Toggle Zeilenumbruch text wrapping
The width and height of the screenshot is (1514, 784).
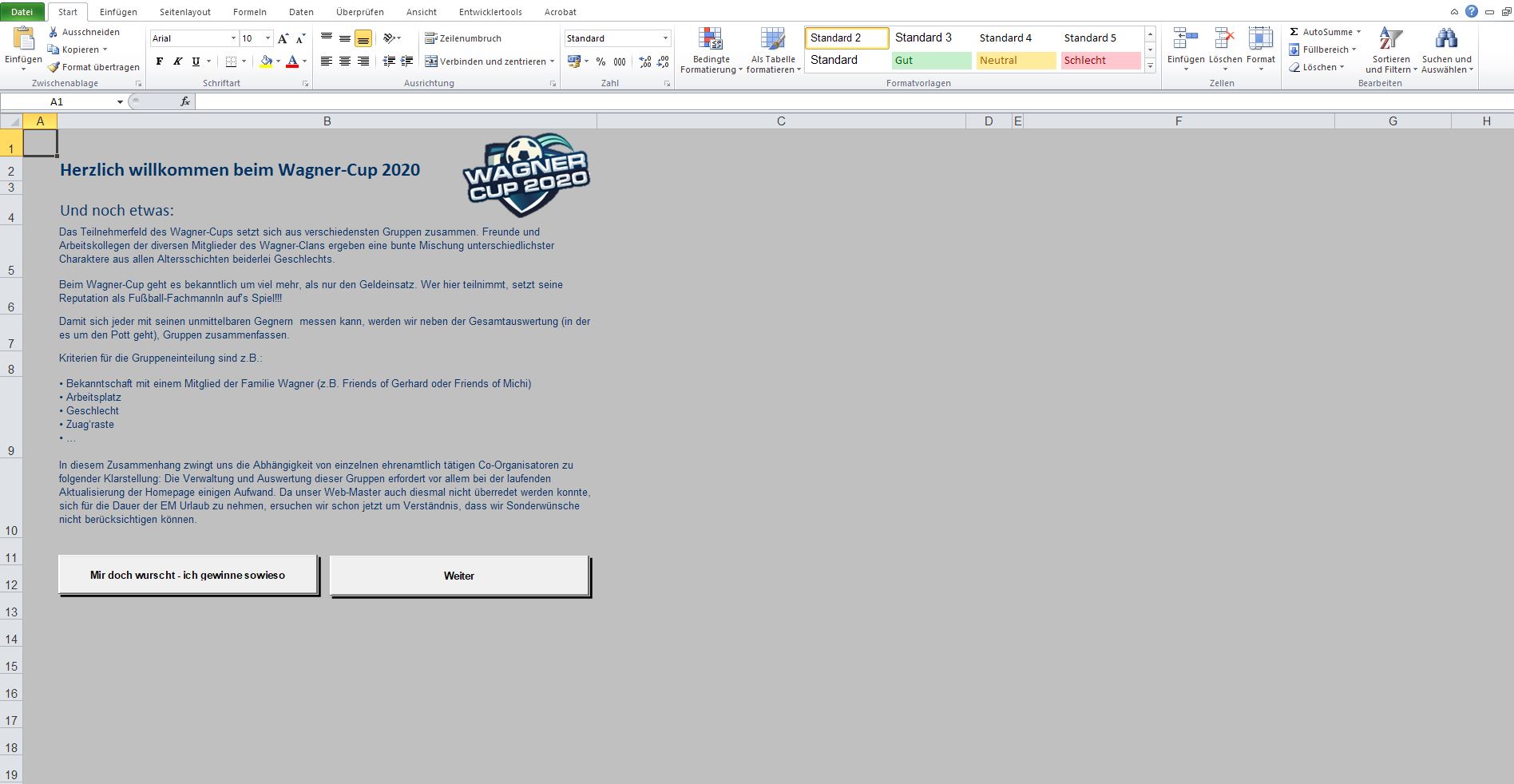(463, 38)
